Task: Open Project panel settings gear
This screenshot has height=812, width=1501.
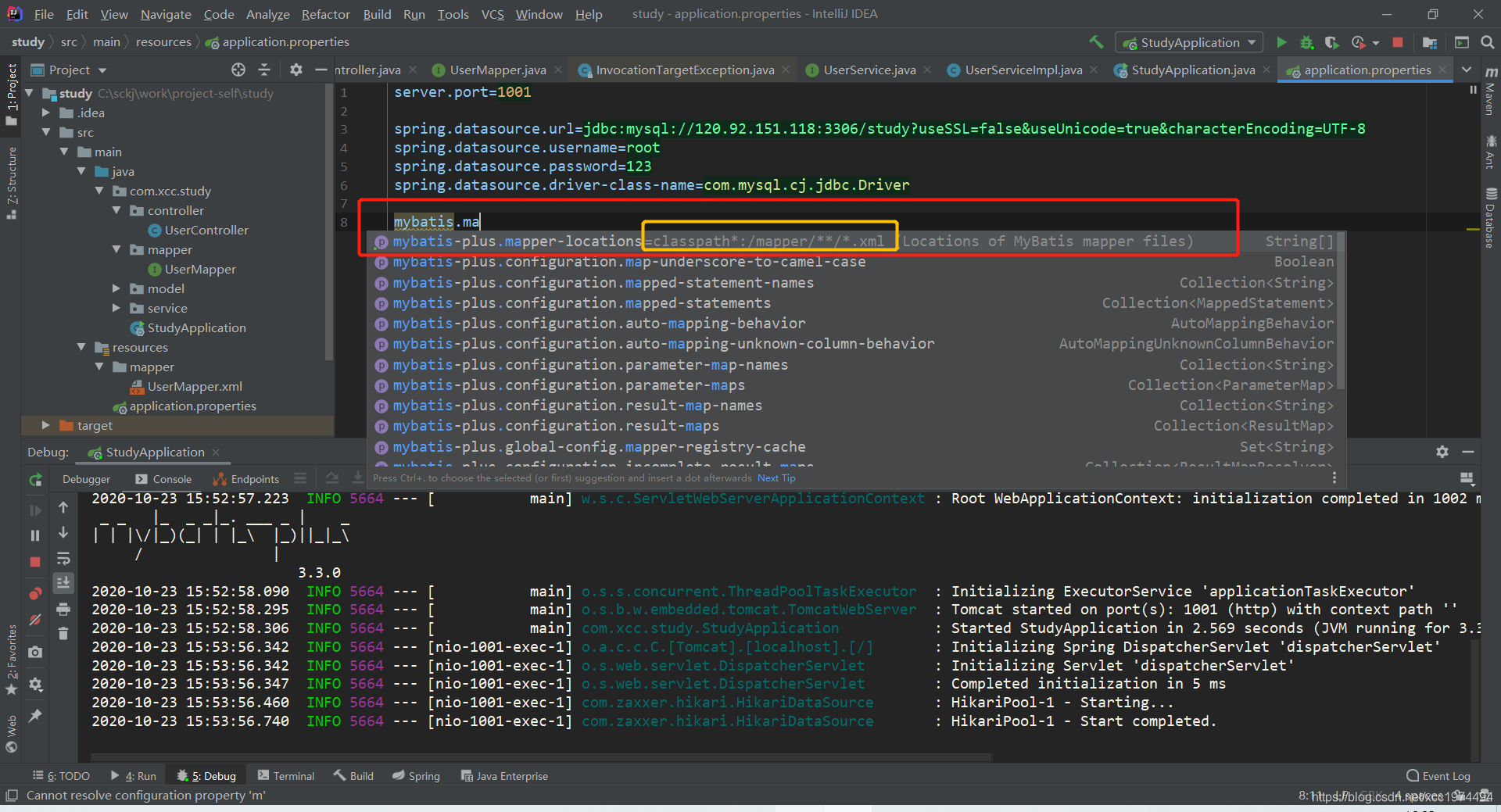Action: 296,70
